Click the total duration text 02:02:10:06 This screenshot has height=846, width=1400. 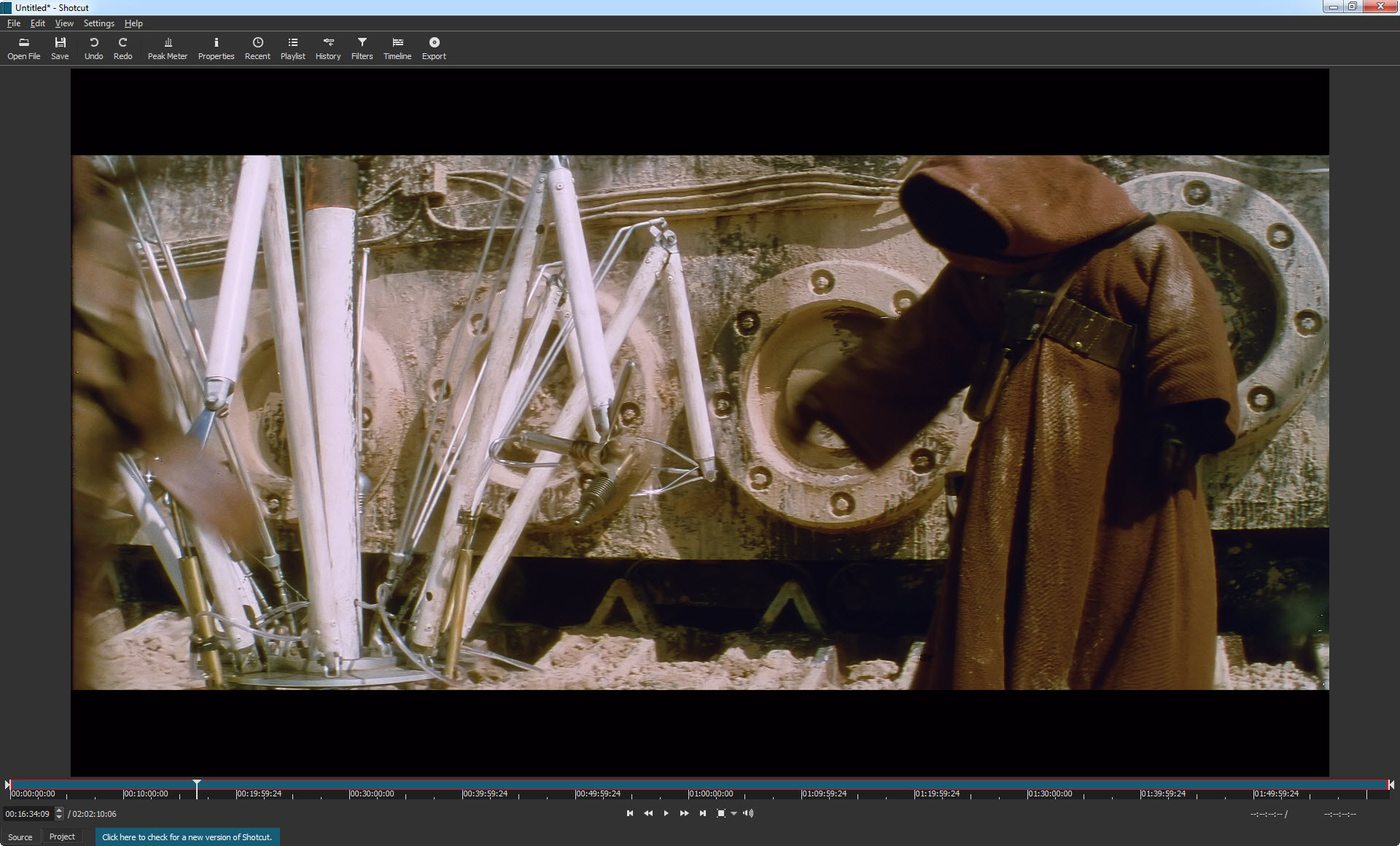[x=94, y=814]
